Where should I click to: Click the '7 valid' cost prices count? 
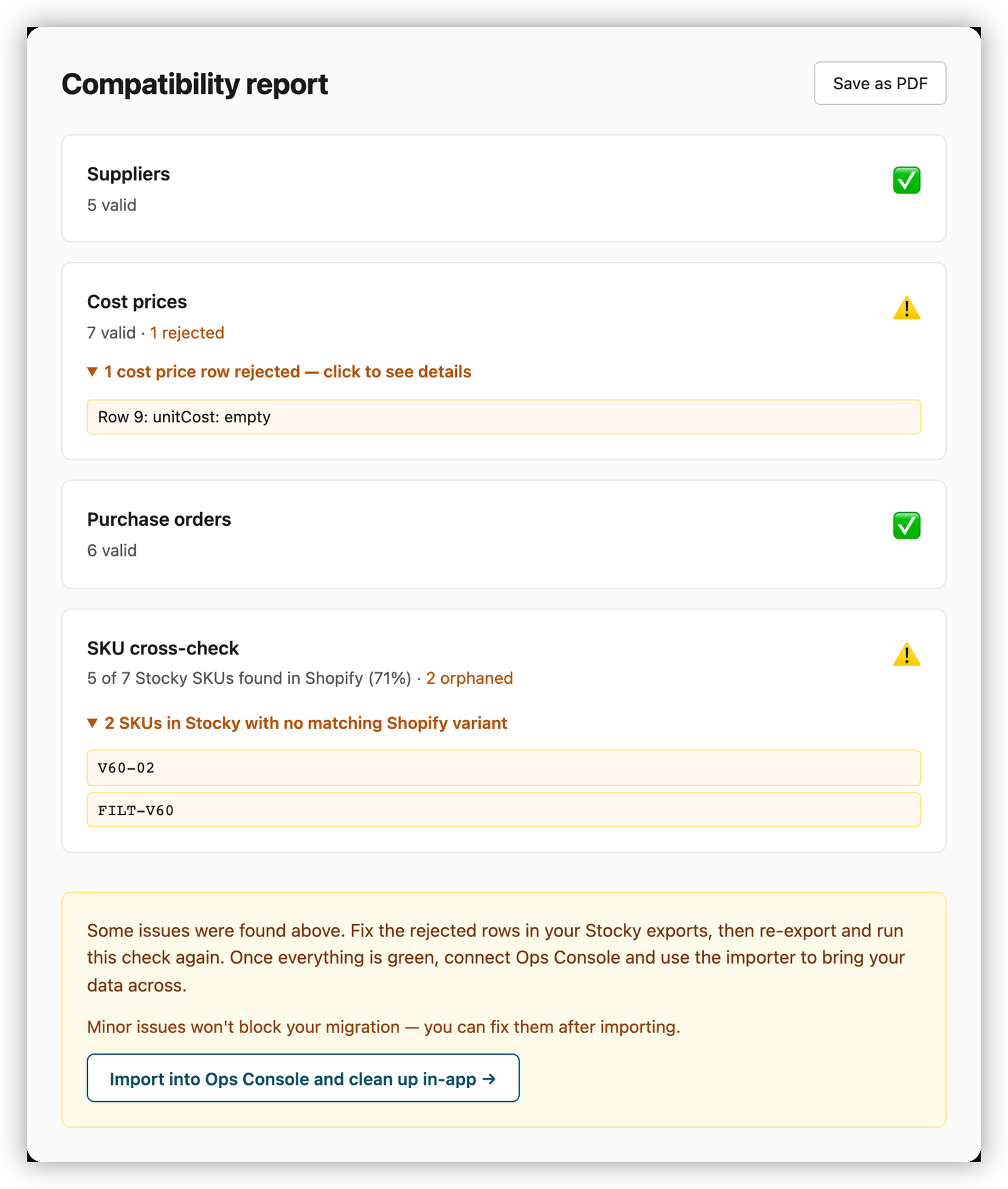click(x=111, y=333)
